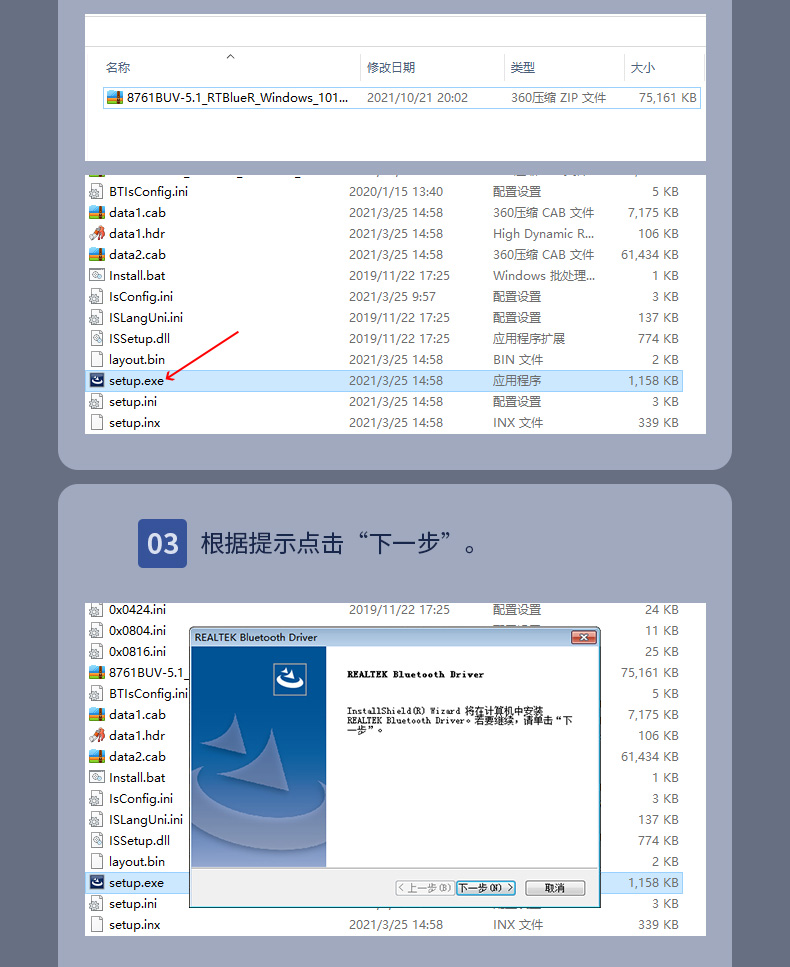The height and width of the screenshot is (967, 790).
Task: Click the 24 KB size cell
Action: [x=662, y=610]
